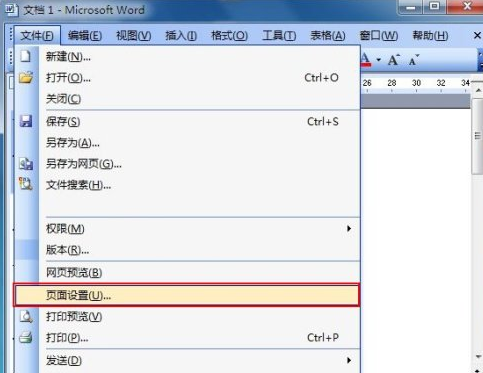Click the vertical scrollbar down arrow
Viewport: 483px width, 373px height.
478,357
